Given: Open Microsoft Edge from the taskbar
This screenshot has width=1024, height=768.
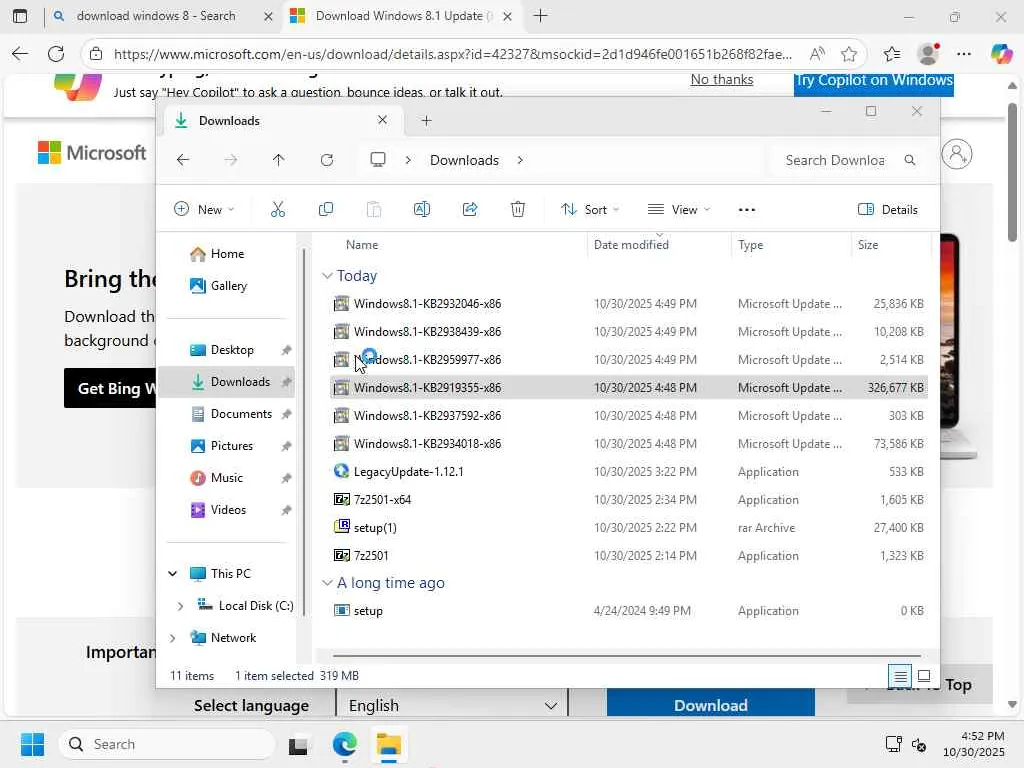Looking at the screenshot, I should point(344,744).
